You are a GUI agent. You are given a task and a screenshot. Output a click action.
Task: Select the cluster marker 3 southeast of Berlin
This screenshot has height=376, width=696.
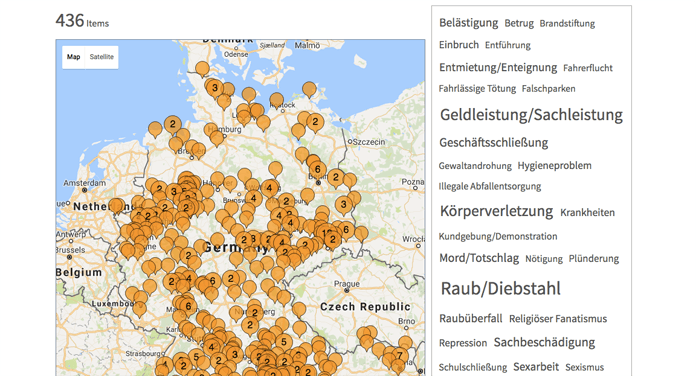pyautogui.click(x=343, y=205)
